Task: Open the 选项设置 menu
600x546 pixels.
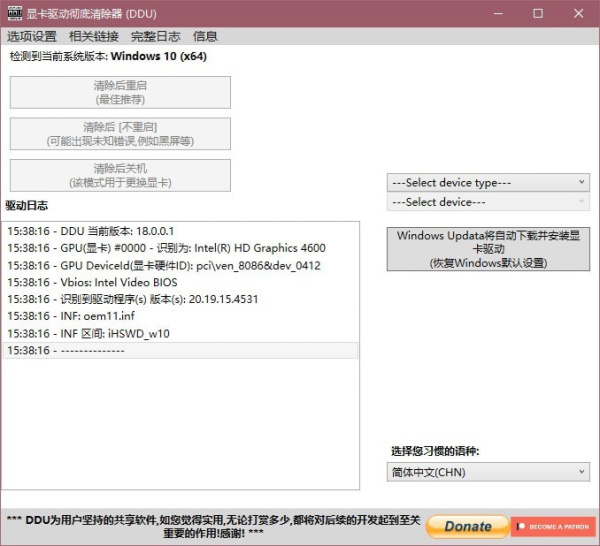Action: pos(32,36)
